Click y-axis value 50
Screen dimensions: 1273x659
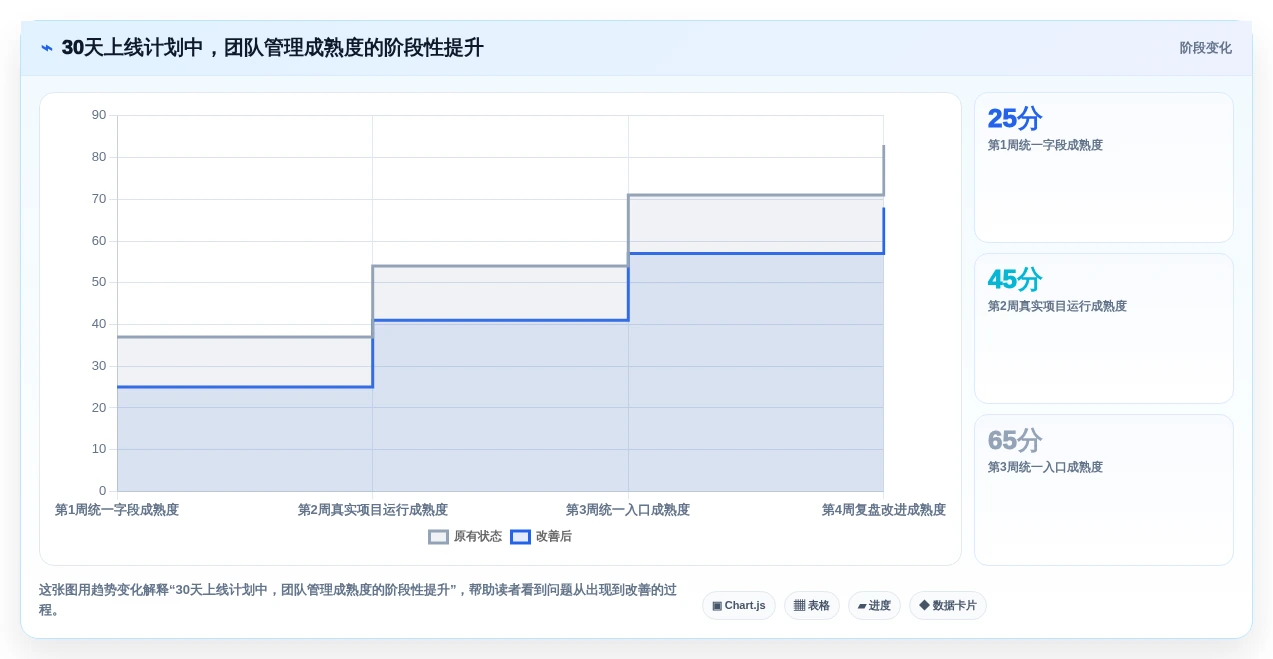99,282
